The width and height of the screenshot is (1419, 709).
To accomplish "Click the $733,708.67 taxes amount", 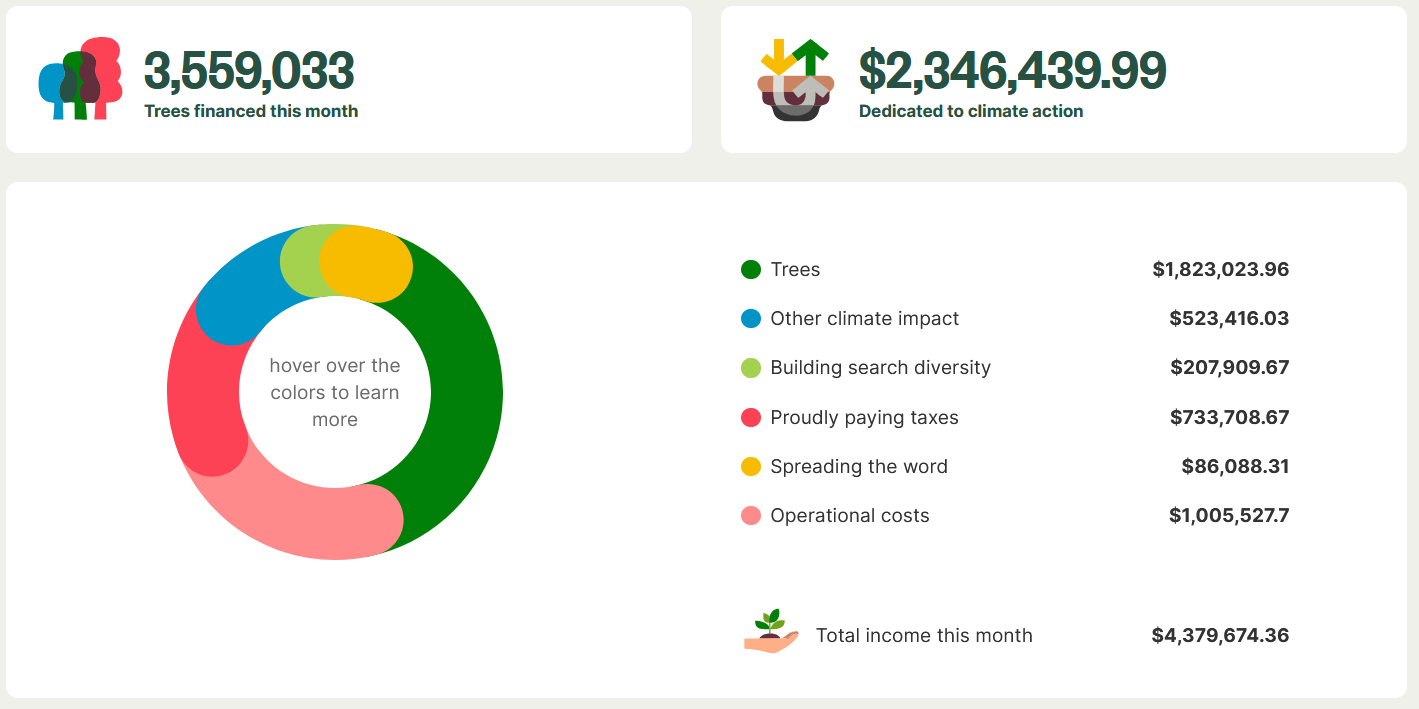I will coord(1229,417).
